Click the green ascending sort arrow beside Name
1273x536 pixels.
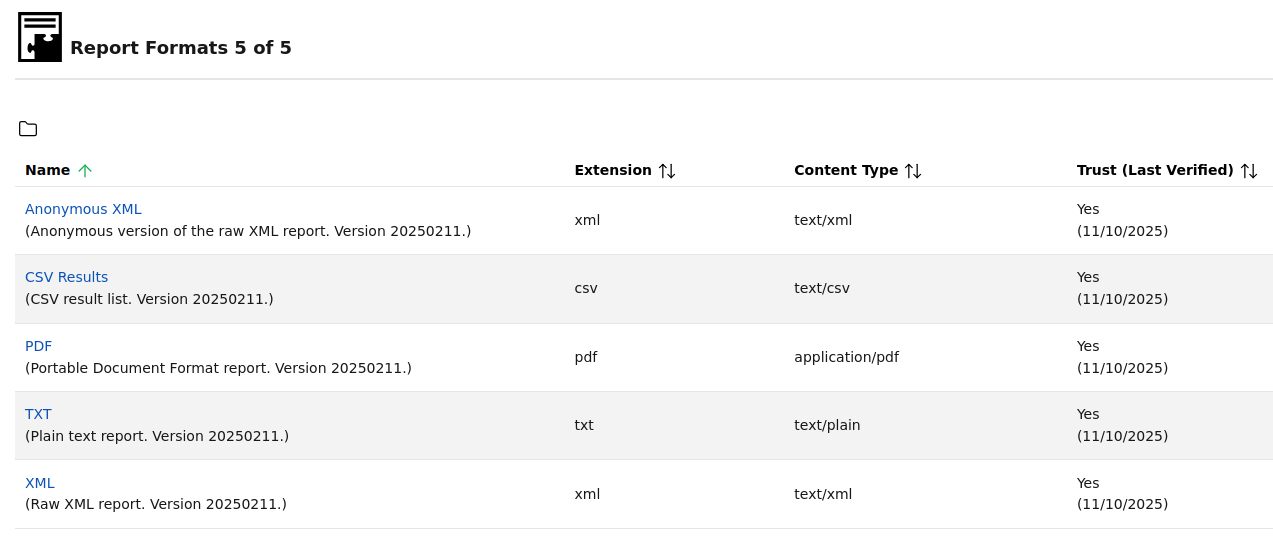click(85, 171)
